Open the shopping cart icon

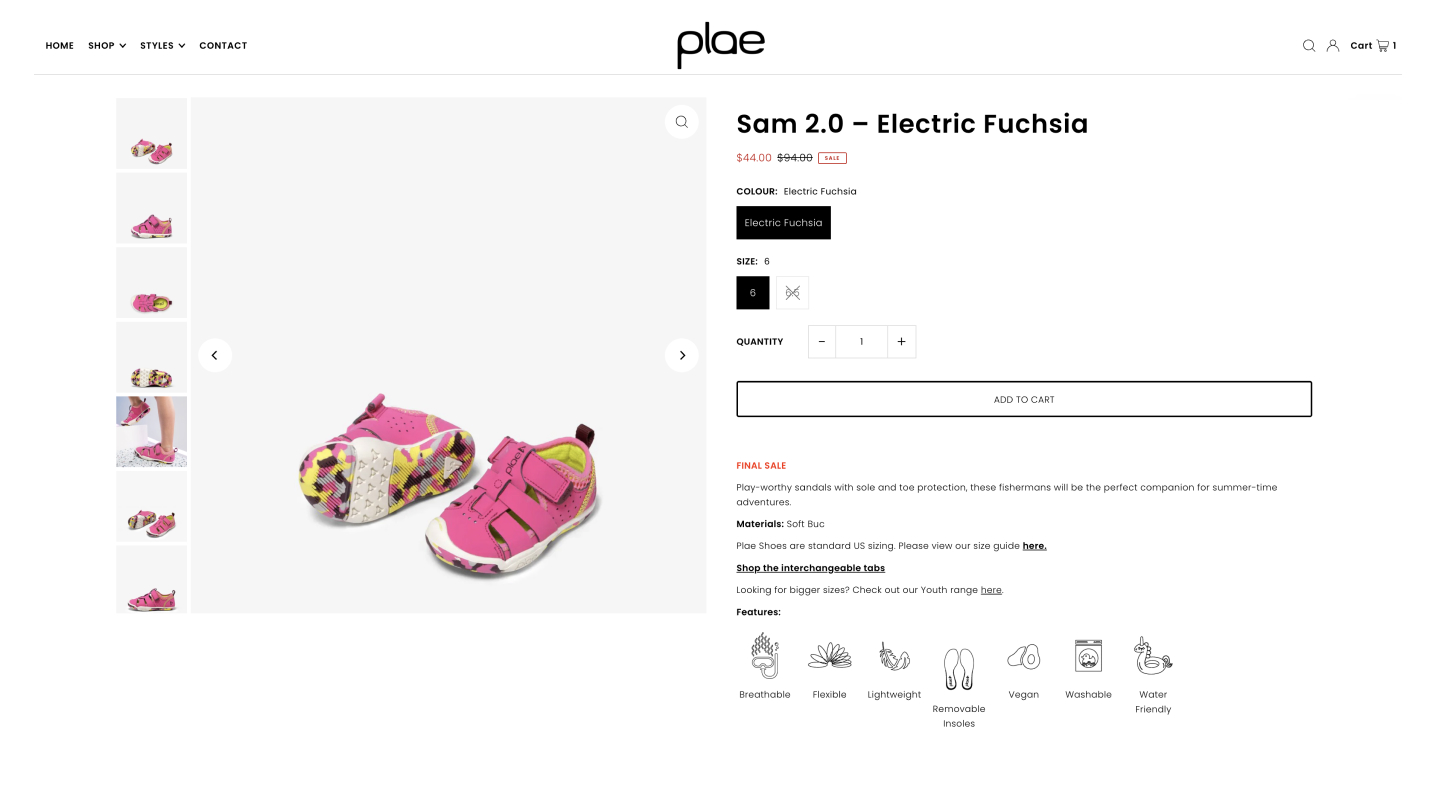(x=1382, y=46)
